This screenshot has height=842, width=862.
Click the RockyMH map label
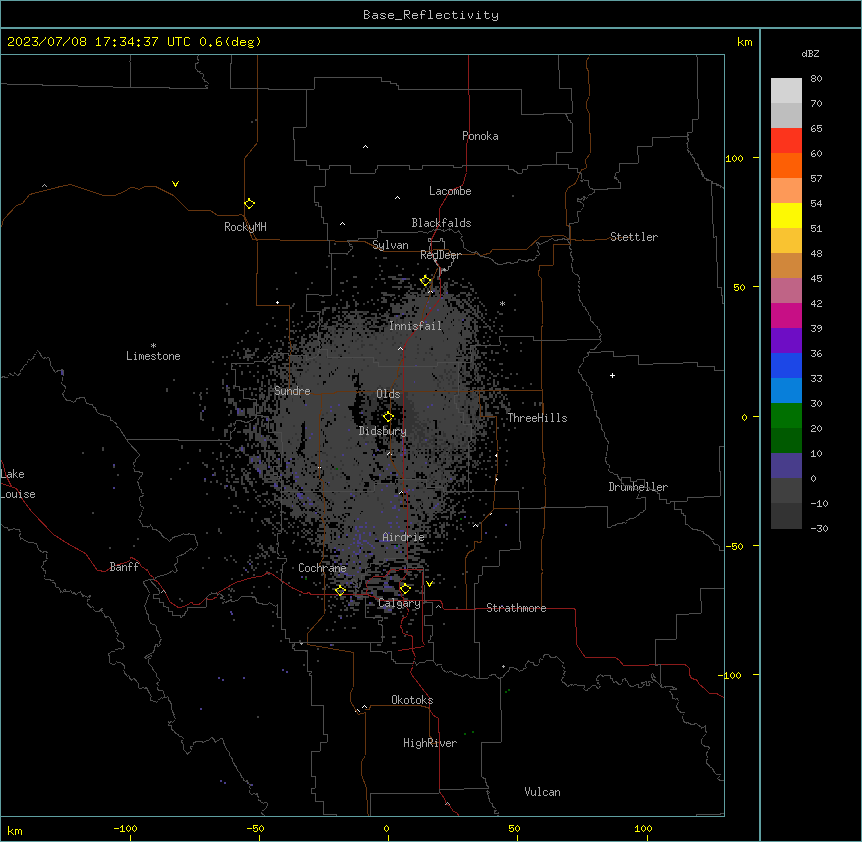[x=245, y=227]
